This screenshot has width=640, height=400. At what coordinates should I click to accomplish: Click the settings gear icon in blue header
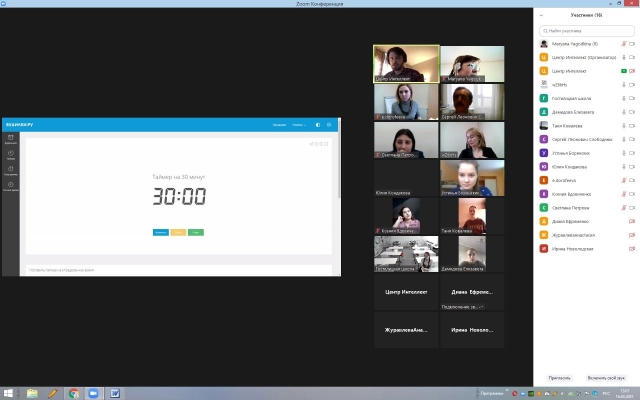coord(329,125)
